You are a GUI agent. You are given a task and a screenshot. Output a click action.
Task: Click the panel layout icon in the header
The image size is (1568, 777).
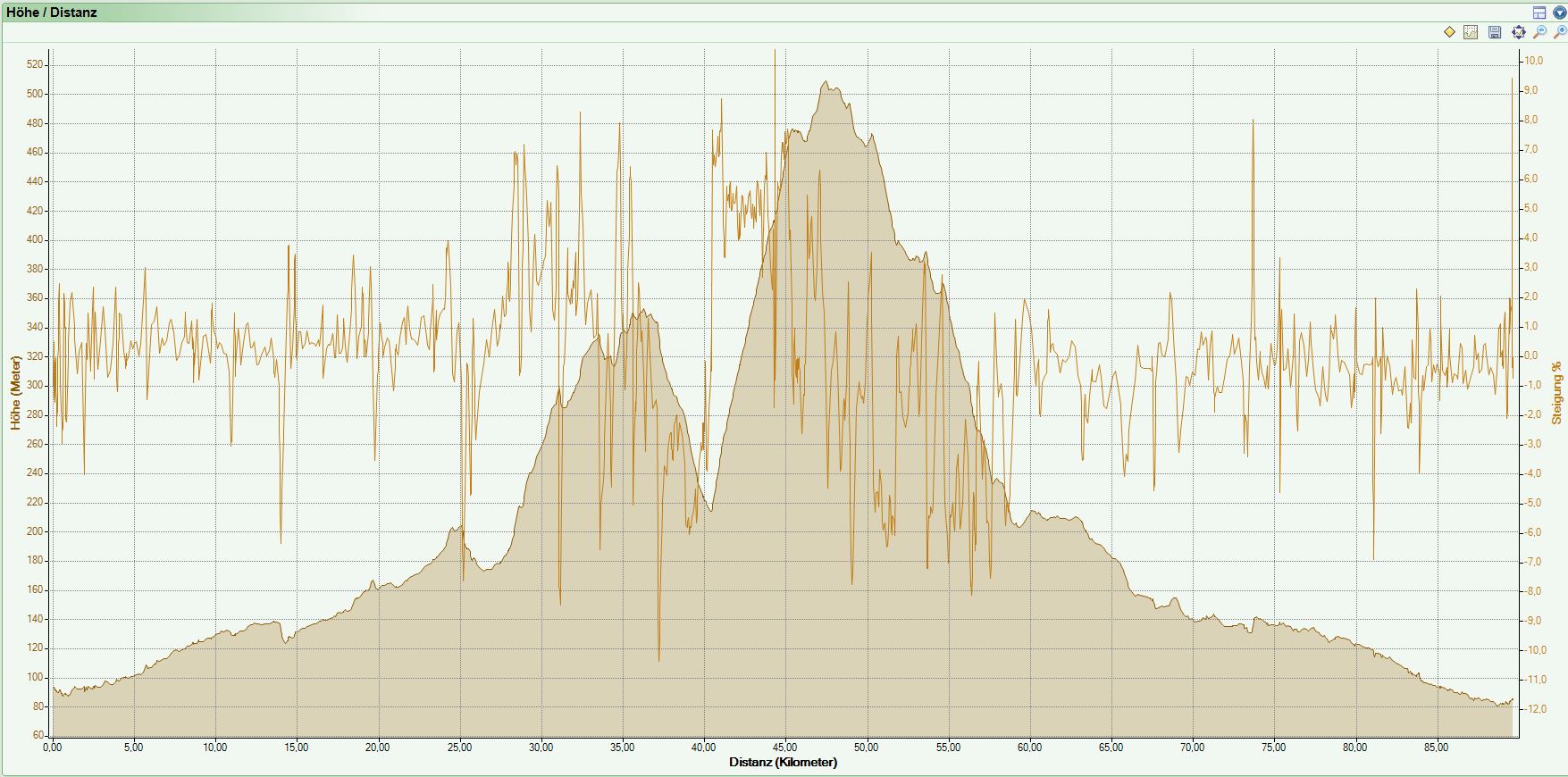[x=1539, y=13]
